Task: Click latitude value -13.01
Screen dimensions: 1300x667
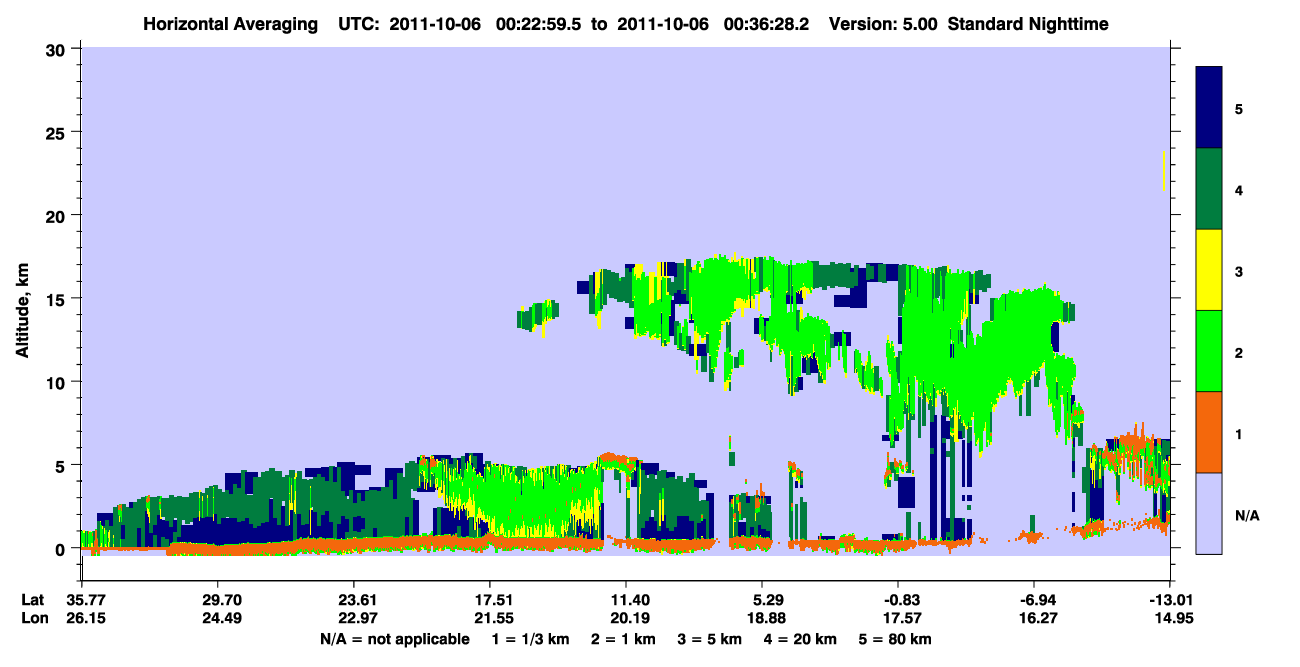Action: point(1169,601)
